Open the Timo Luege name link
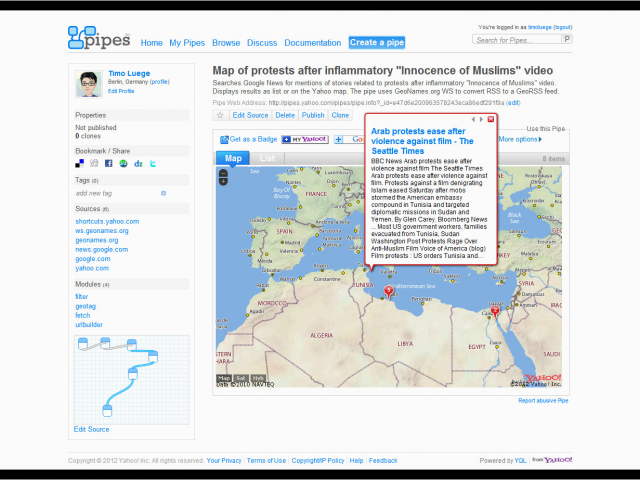Screen dimensions: 640x480 129,73
